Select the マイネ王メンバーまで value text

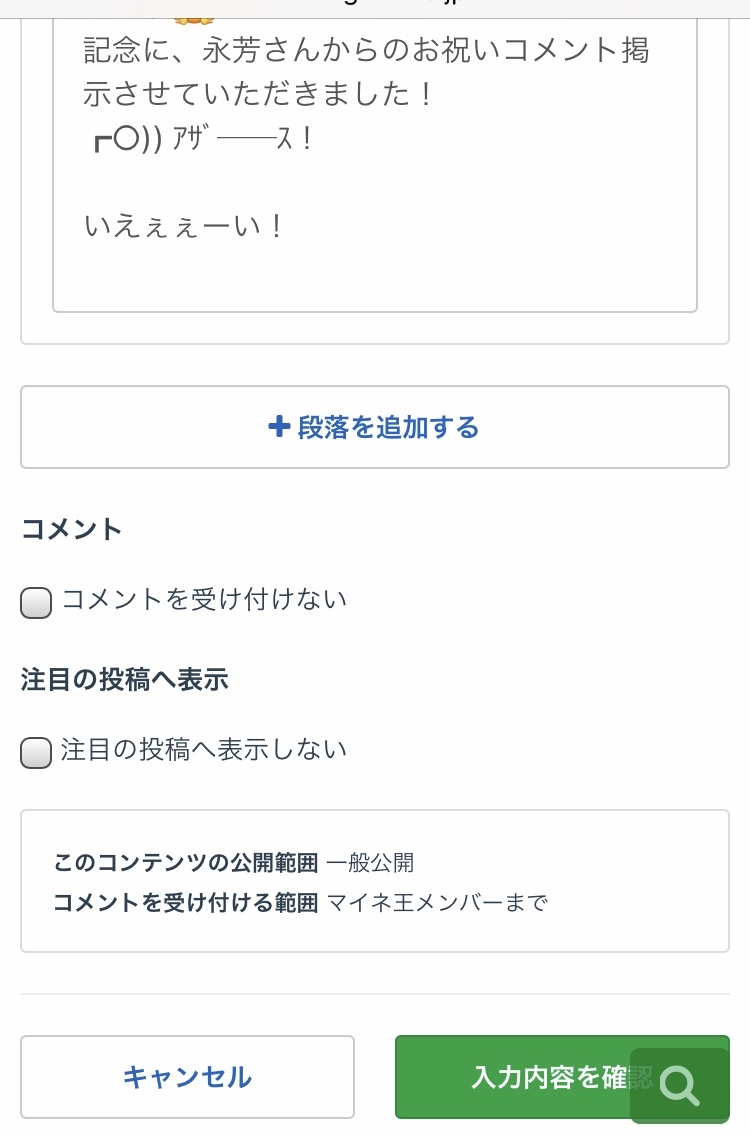tap(437, 903)
